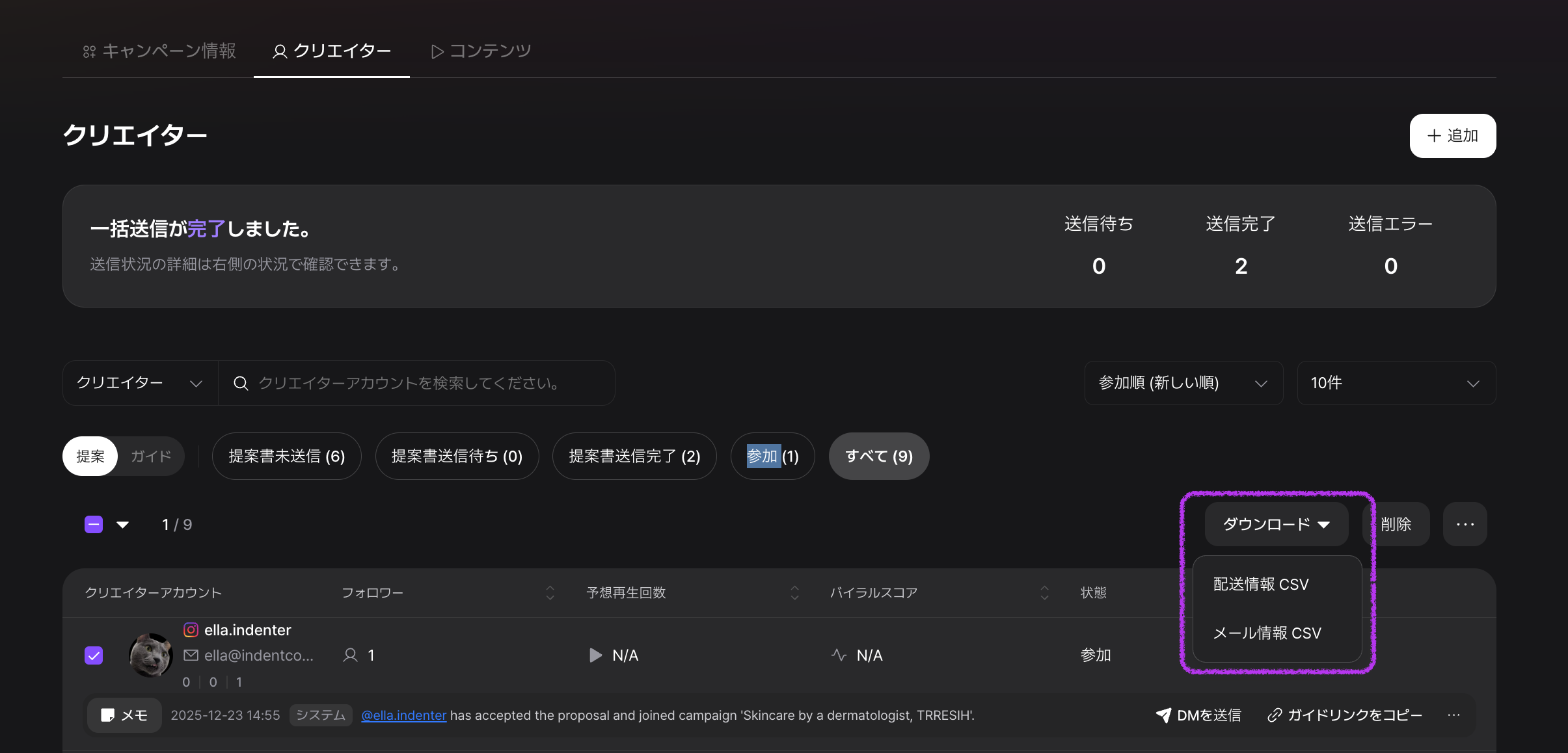Click the guide link copy icon
Image resolution: width=1568 pixels, height=753 pixels.
coord(1275,715)
